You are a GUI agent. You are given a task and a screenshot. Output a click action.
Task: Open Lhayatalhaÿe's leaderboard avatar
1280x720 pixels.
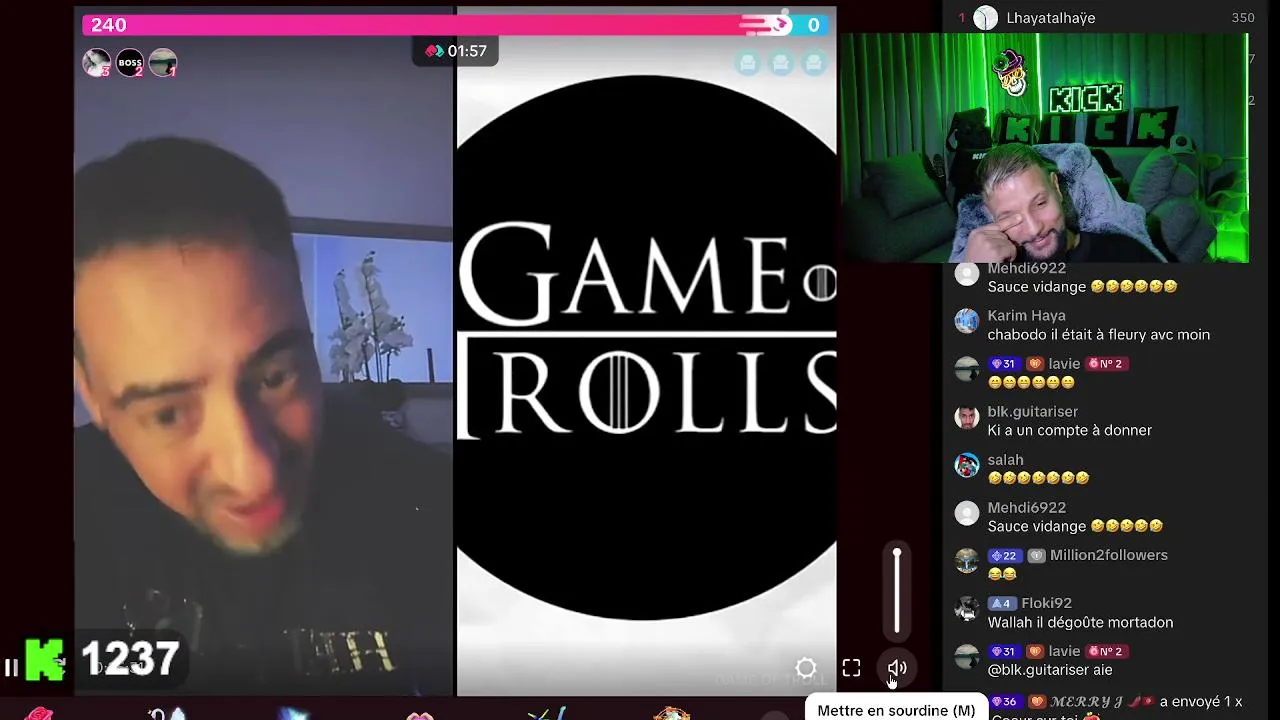986,18
